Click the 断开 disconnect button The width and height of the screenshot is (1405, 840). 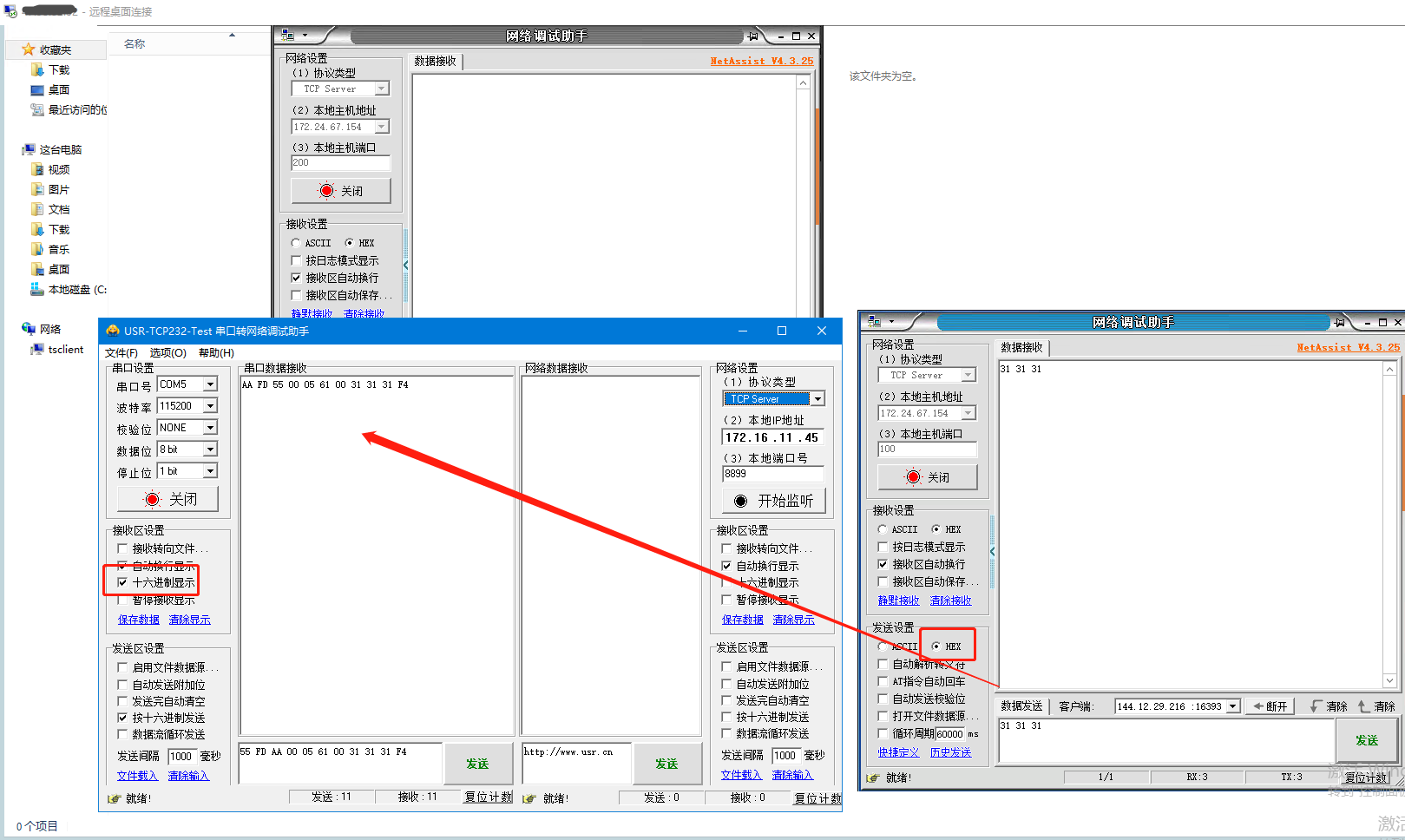coord(1270,706)
